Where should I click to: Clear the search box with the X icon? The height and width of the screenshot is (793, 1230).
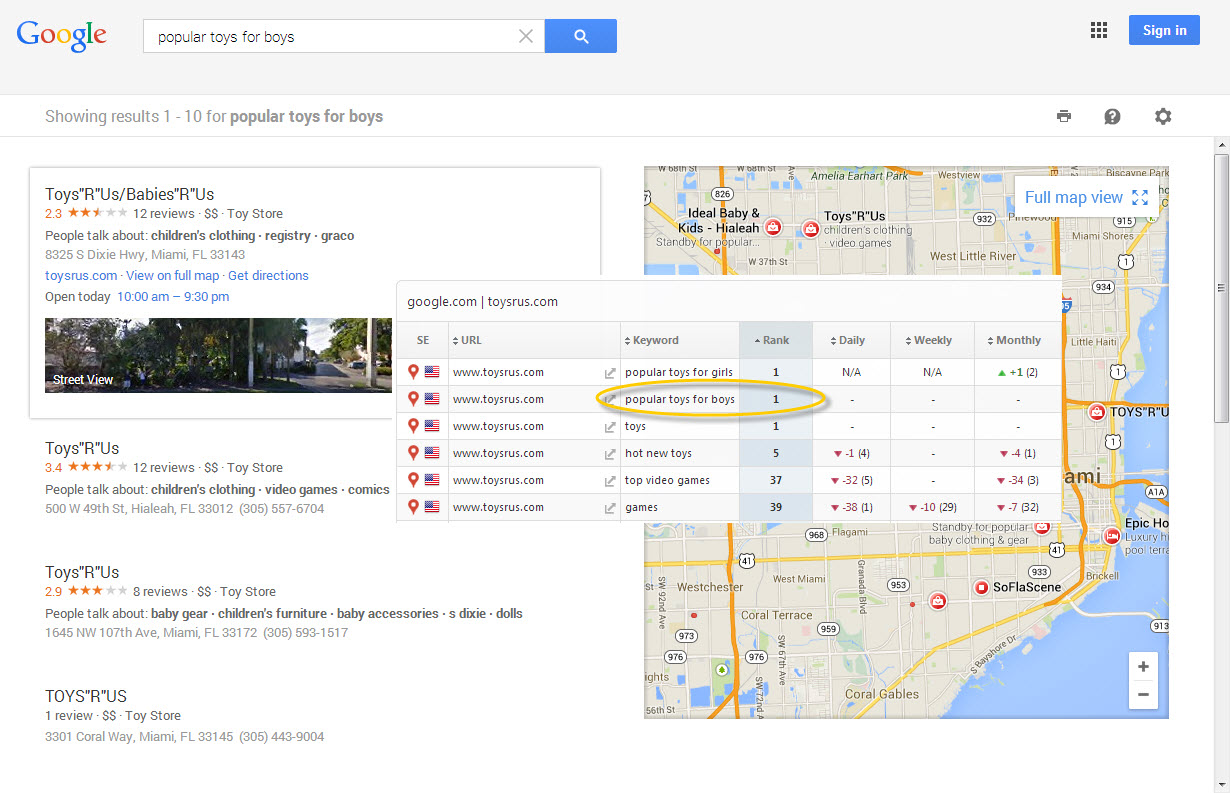coord(526,37)
